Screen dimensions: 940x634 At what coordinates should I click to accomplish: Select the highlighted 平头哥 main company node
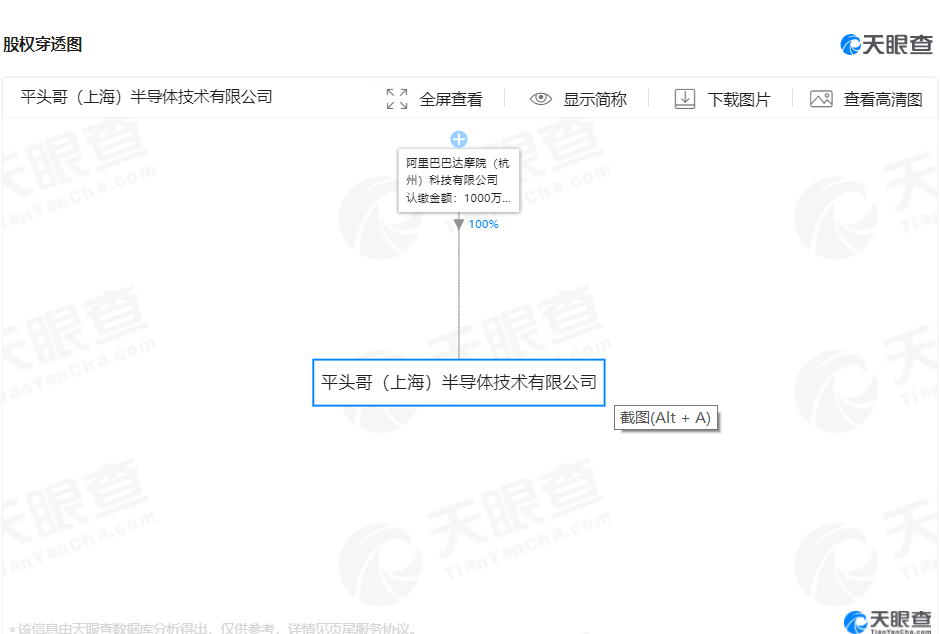[459, 382]
